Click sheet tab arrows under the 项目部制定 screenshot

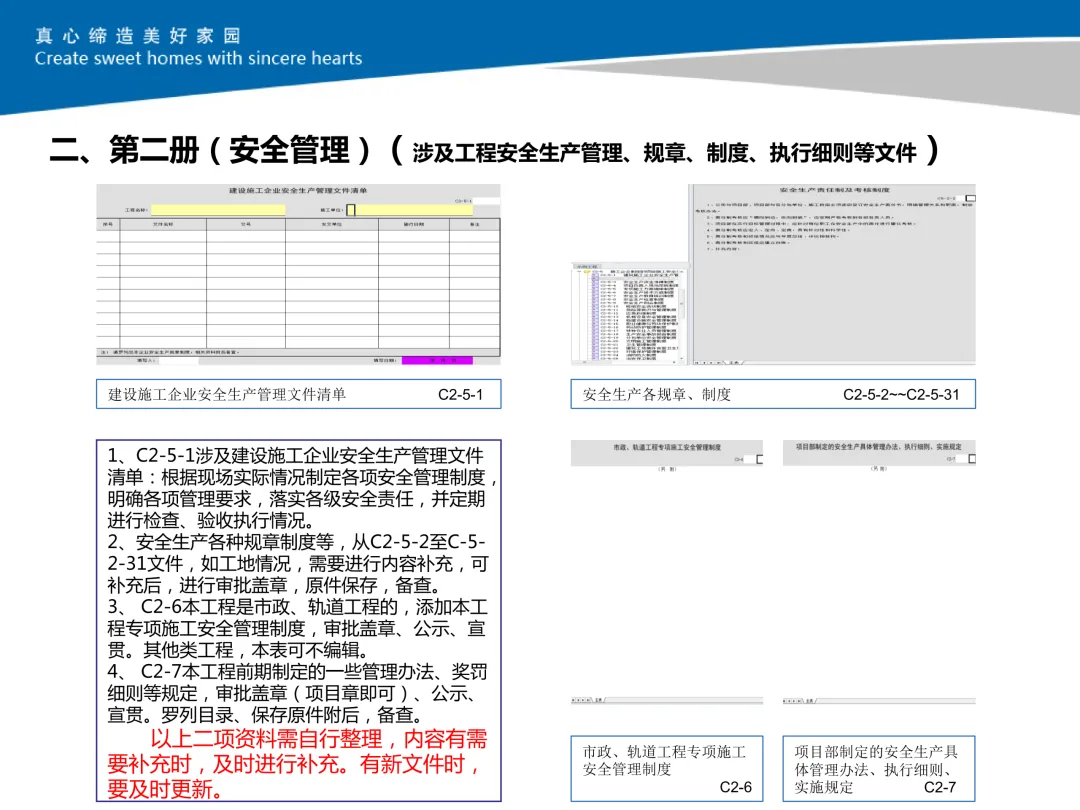click(793, 700)
